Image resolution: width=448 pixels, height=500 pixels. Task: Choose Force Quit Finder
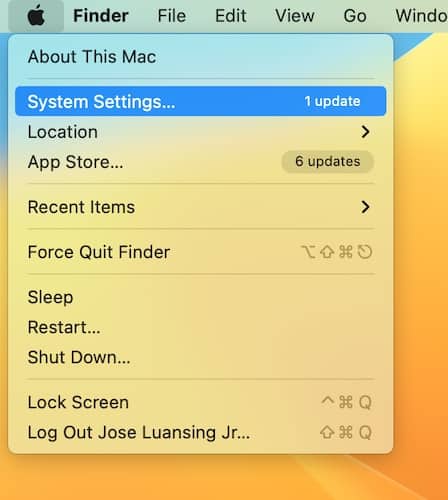200,252
